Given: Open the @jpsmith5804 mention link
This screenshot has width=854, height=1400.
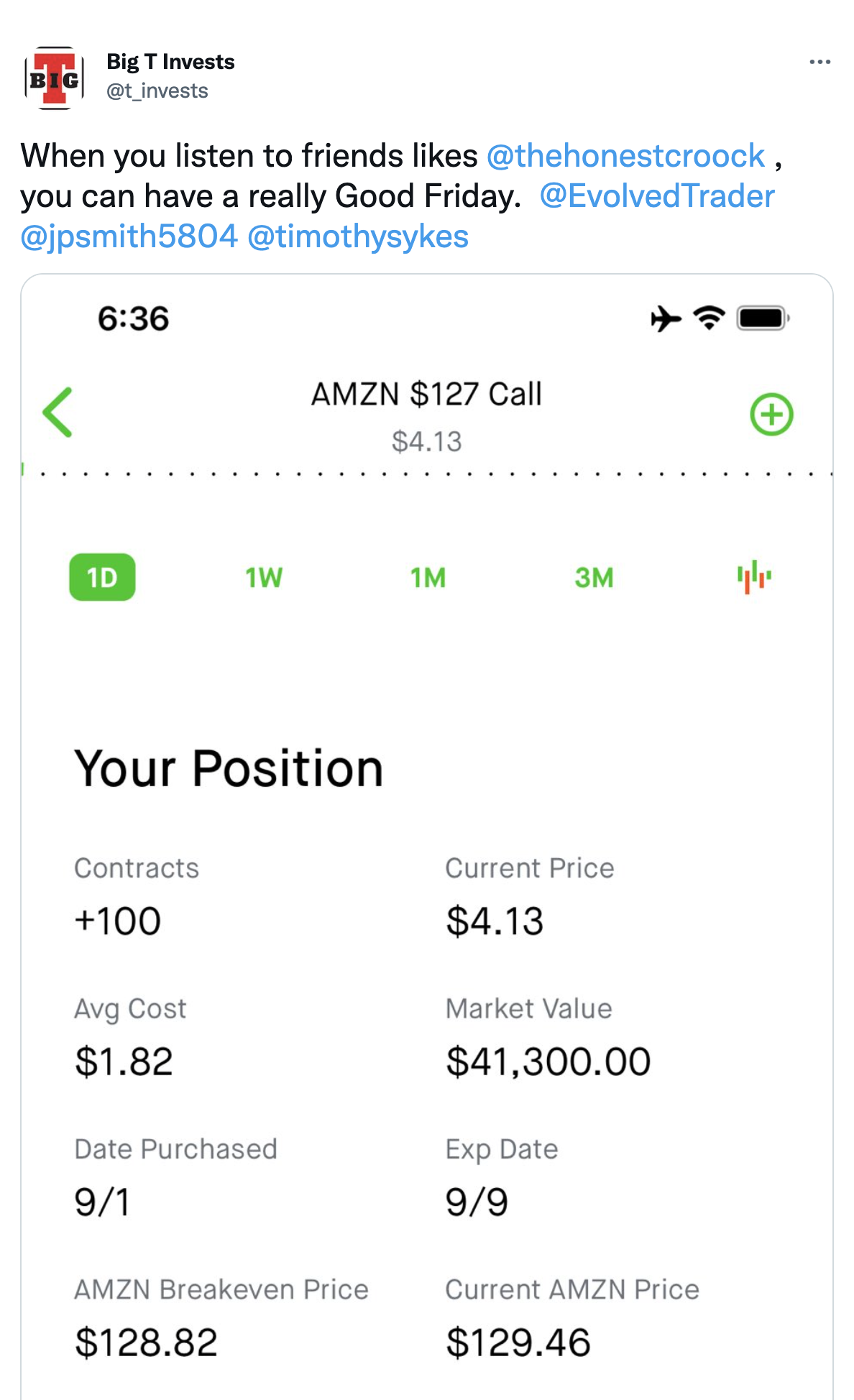Looking at the screenshot, I should [129, 236].
